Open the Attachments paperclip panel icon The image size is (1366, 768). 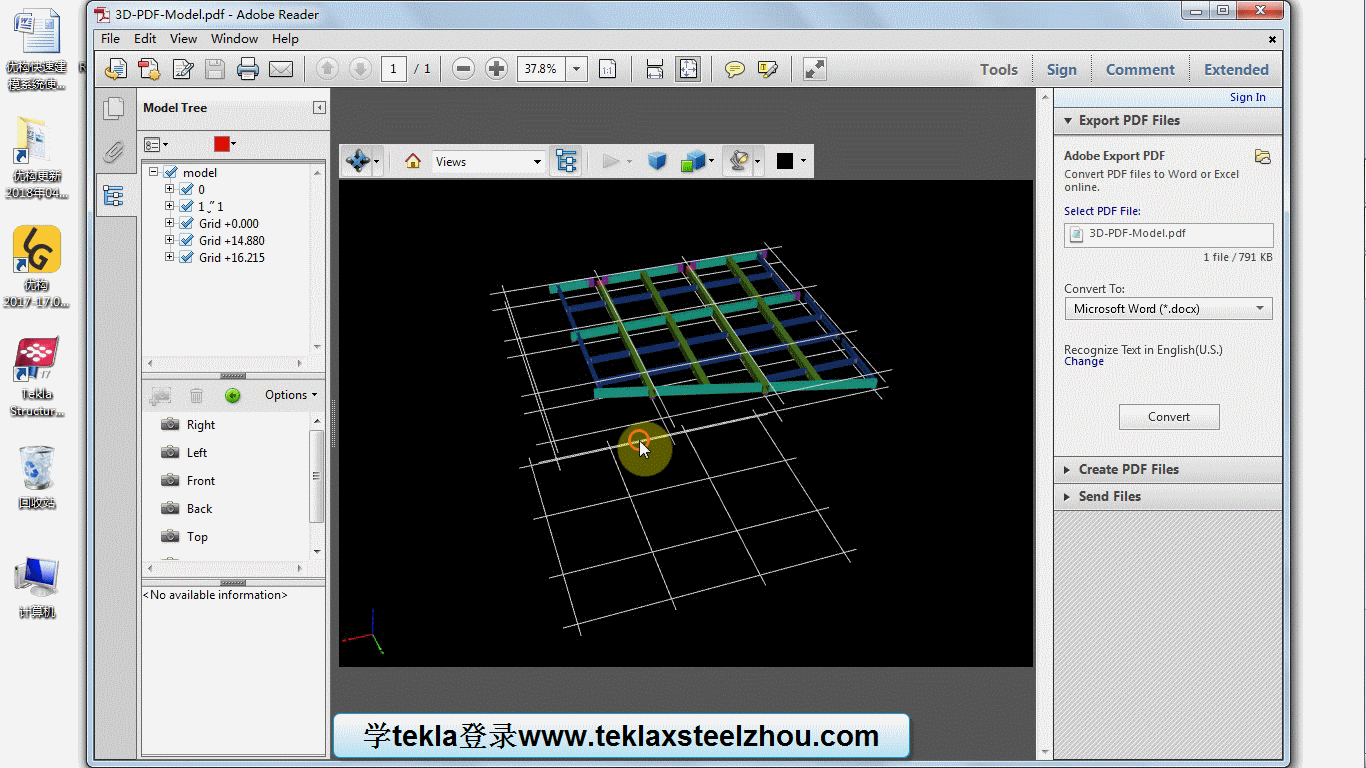pyautogui.click(x=113, y=152)
